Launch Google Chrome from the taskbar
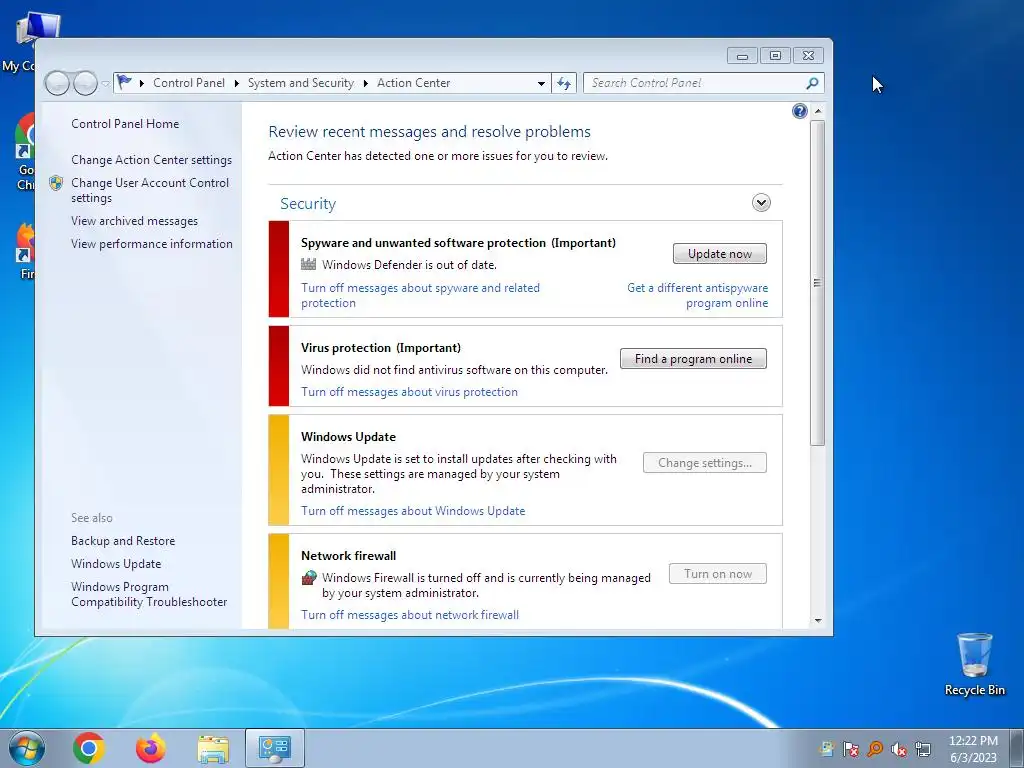1024x768 pixels. (x=89, y=748)
